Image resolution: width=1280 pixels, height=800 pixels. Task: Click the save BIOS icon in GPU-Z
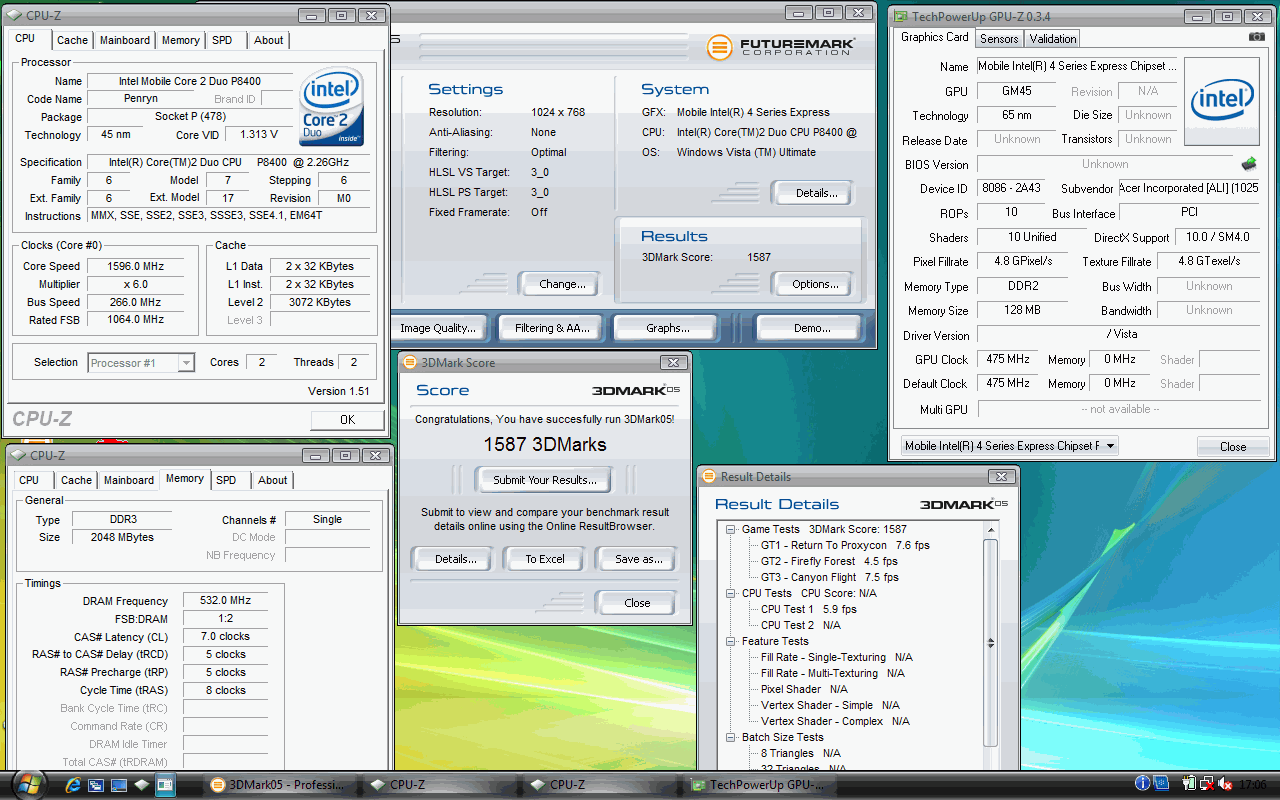pos(1249,163)
